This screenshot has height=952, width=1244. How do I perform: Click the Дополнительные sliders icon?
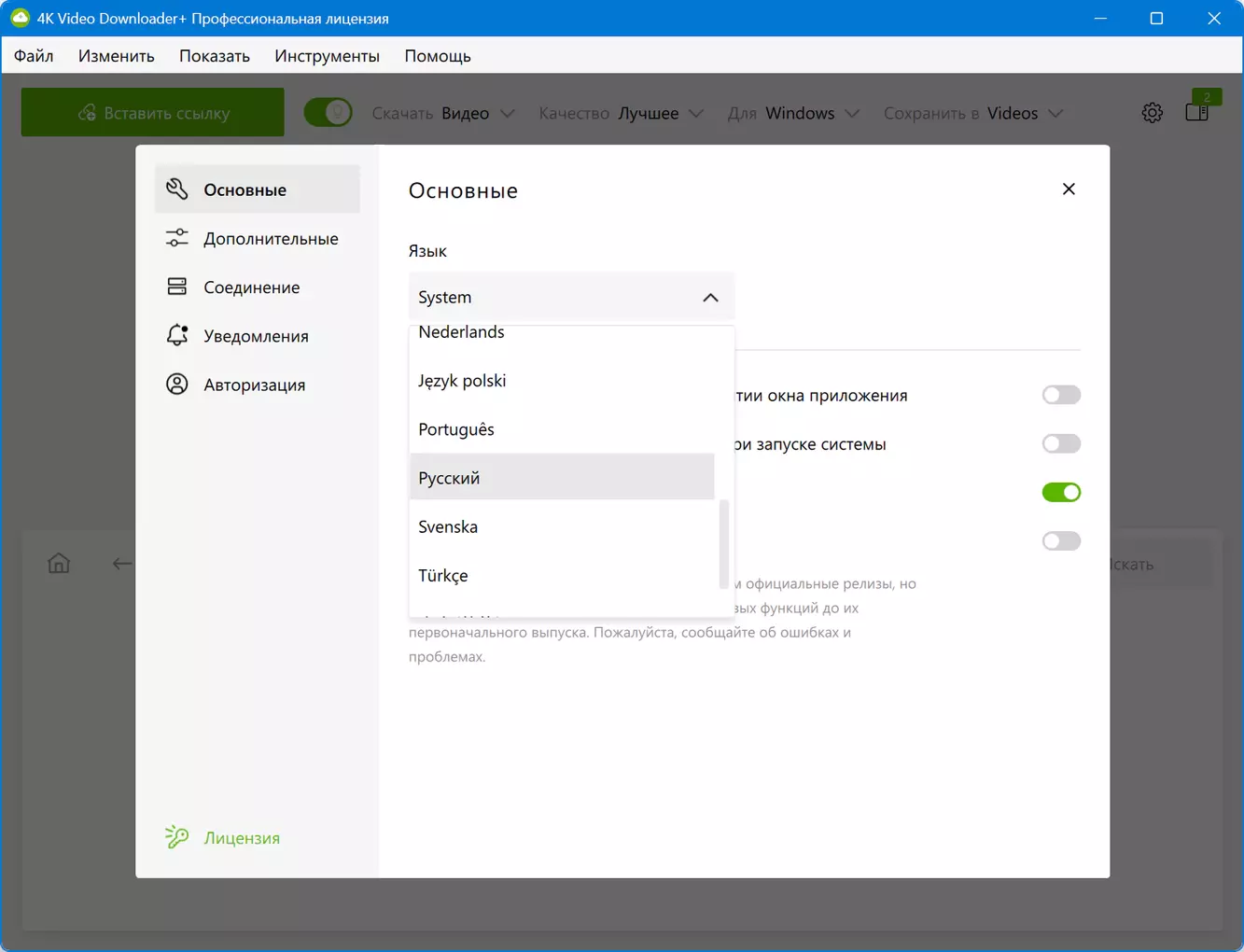click(x=177, y=238)
